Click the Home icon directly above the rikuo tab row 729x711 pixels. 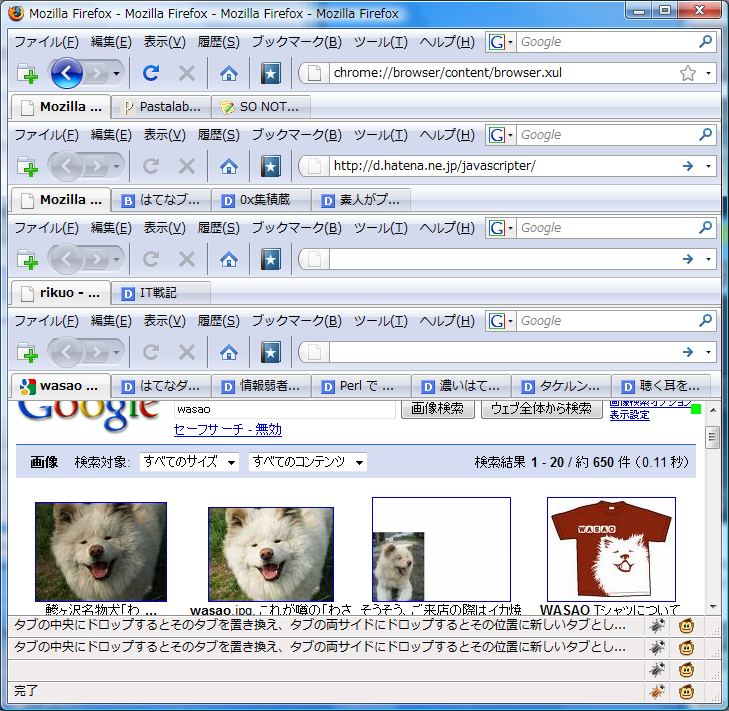(229, 259)
